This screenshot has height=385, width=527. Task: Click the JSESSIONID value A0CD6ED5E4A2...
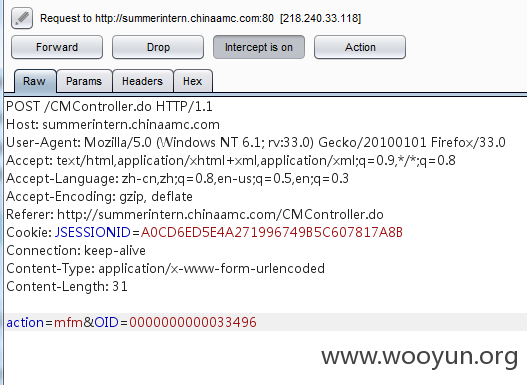(x=272, y=232)
